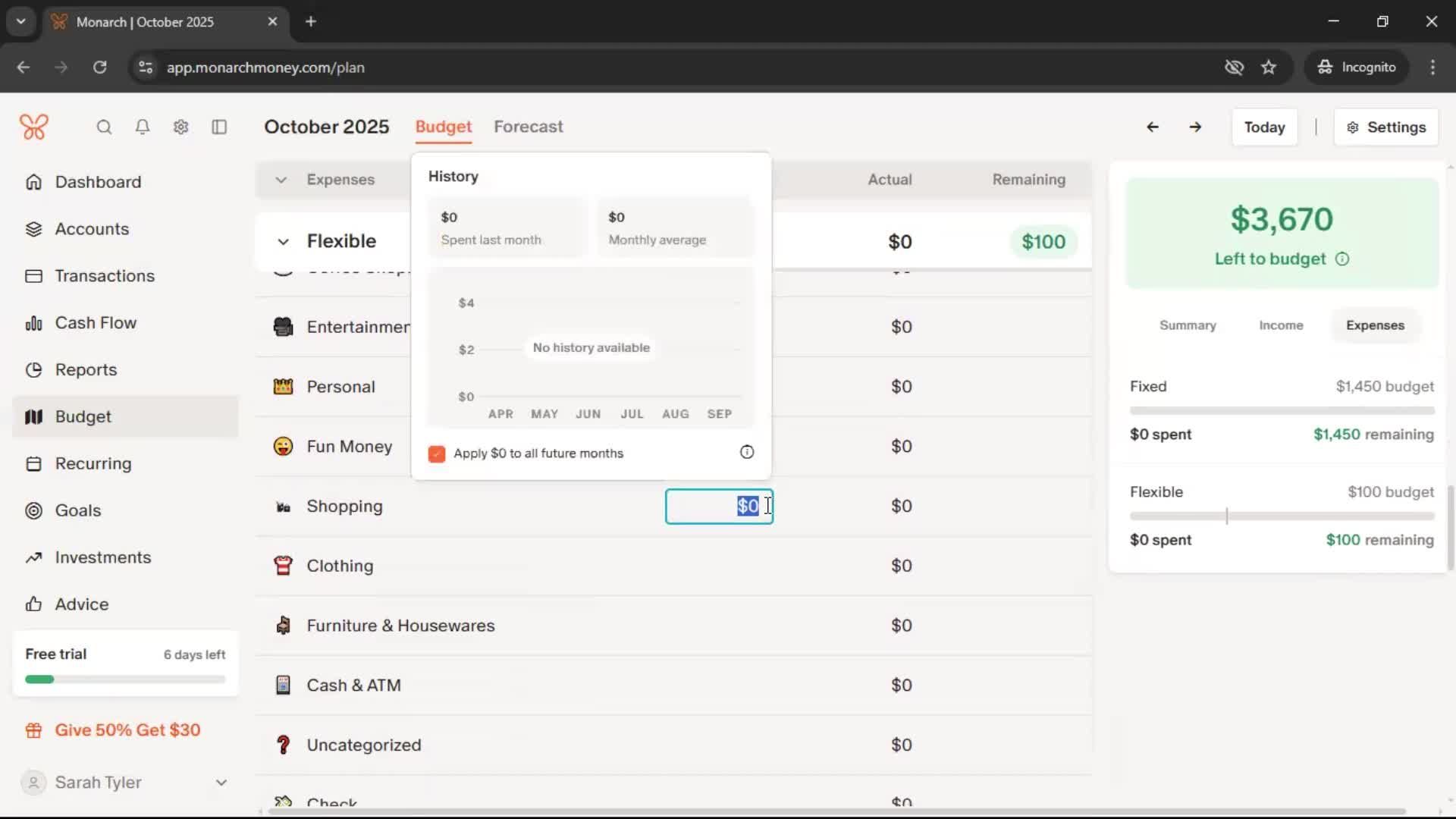Go to next month arrow

coord(1195,127)
